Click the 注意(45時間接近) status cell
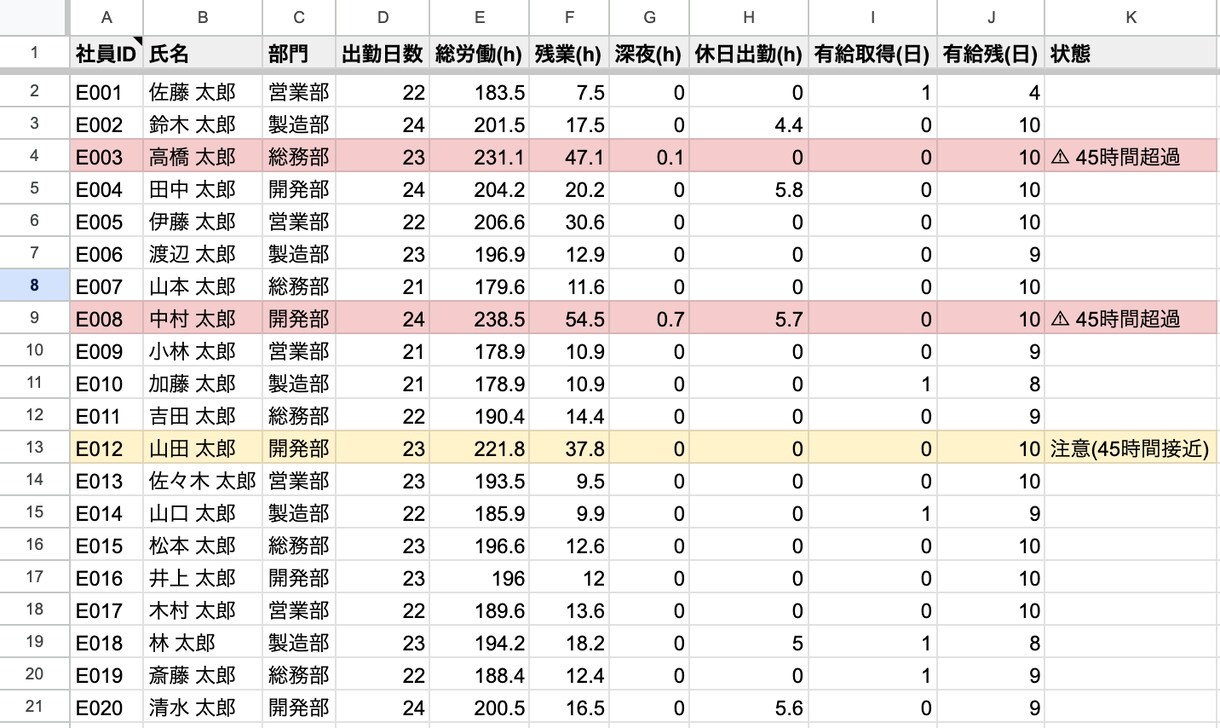The width and height of the screenshot is (1220, 728). click(1132, 449)
